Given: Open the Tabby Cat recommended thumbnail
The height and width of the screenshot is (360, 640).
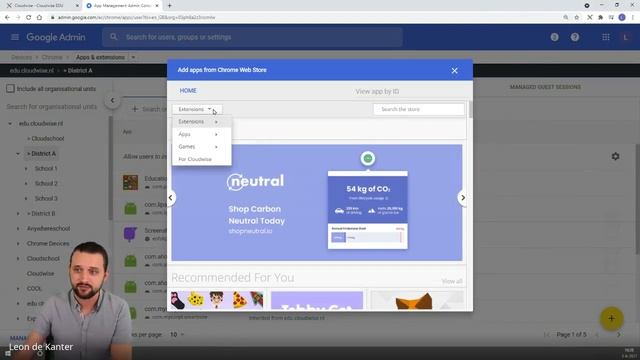Looking at the screenshot, I should pos(317,301).
